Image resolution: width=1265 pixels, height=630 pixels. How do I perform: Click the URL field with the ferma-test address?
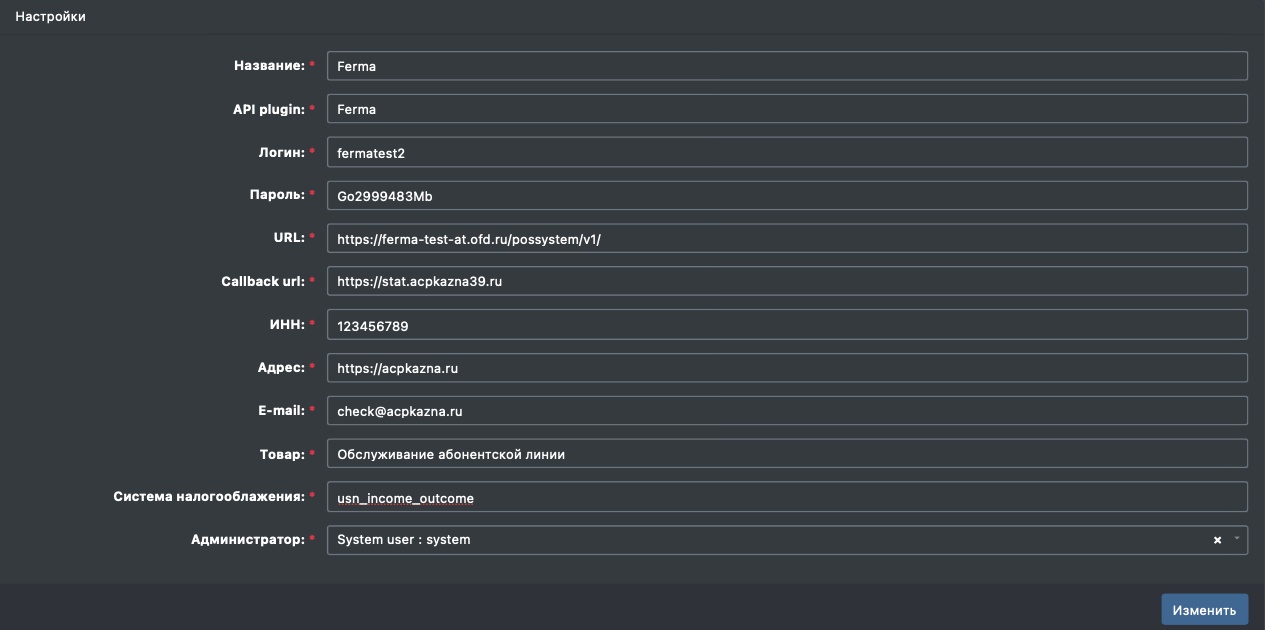[786, 238]
